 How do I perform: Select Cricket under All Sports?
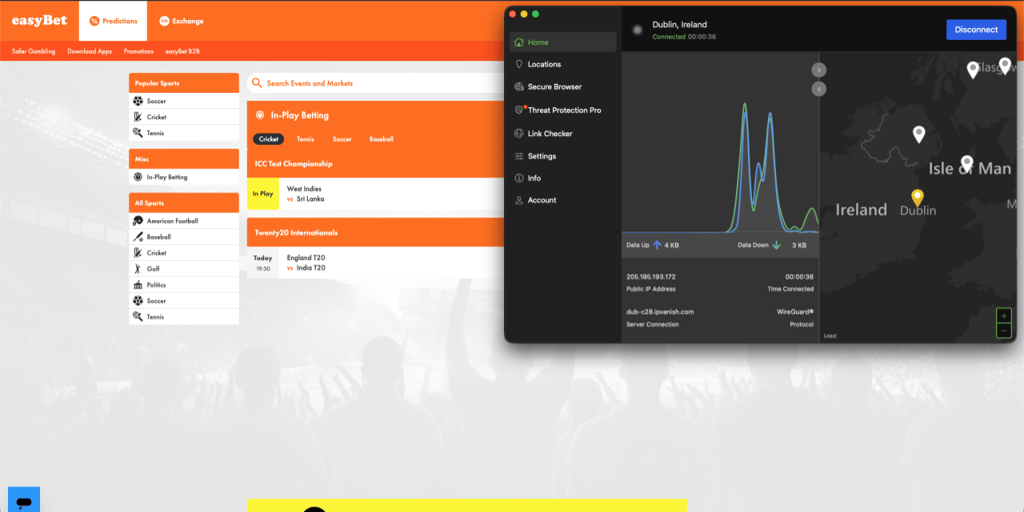coord(184,253)
